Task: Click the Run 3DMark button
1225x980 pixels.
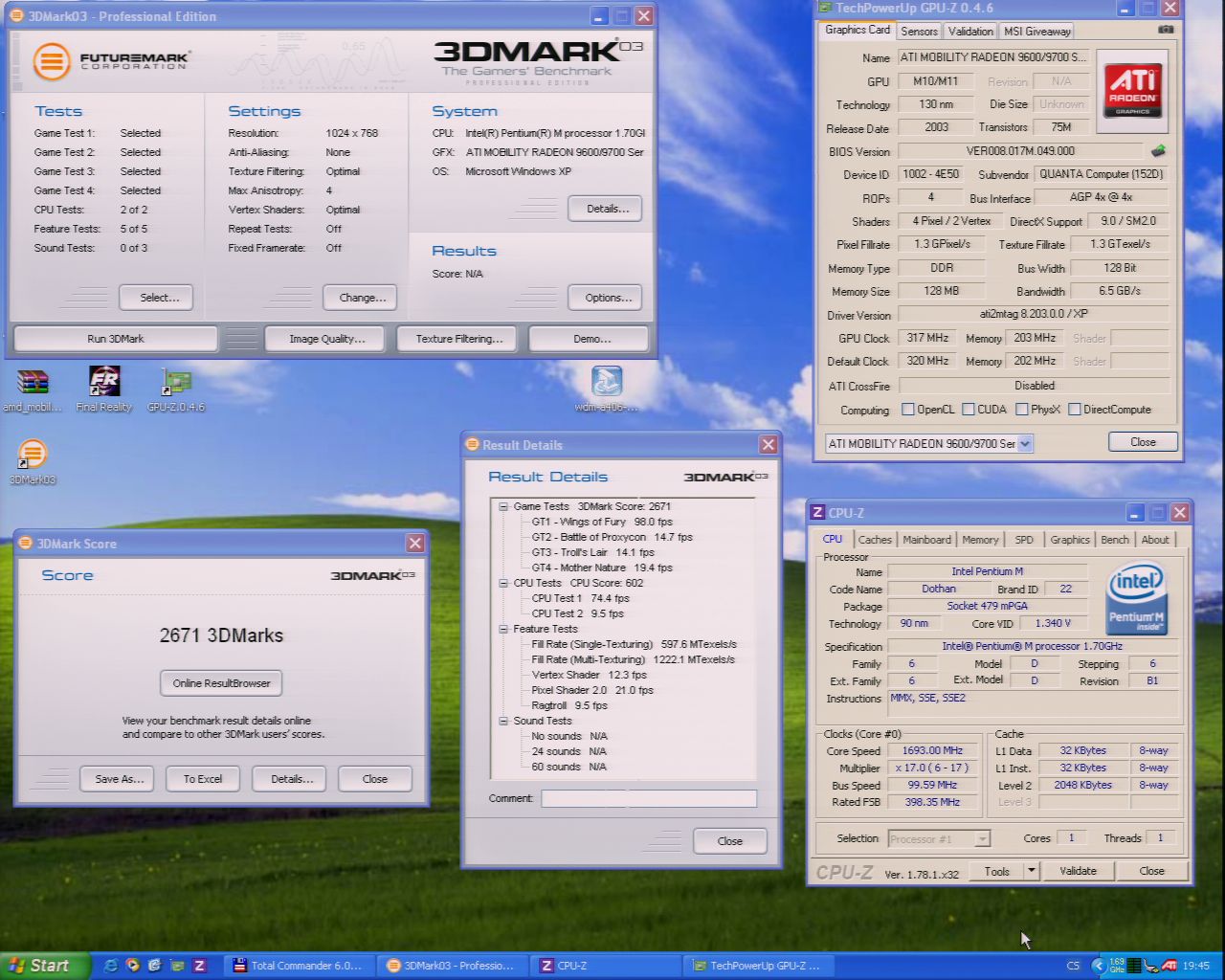Action: (115, 339)
